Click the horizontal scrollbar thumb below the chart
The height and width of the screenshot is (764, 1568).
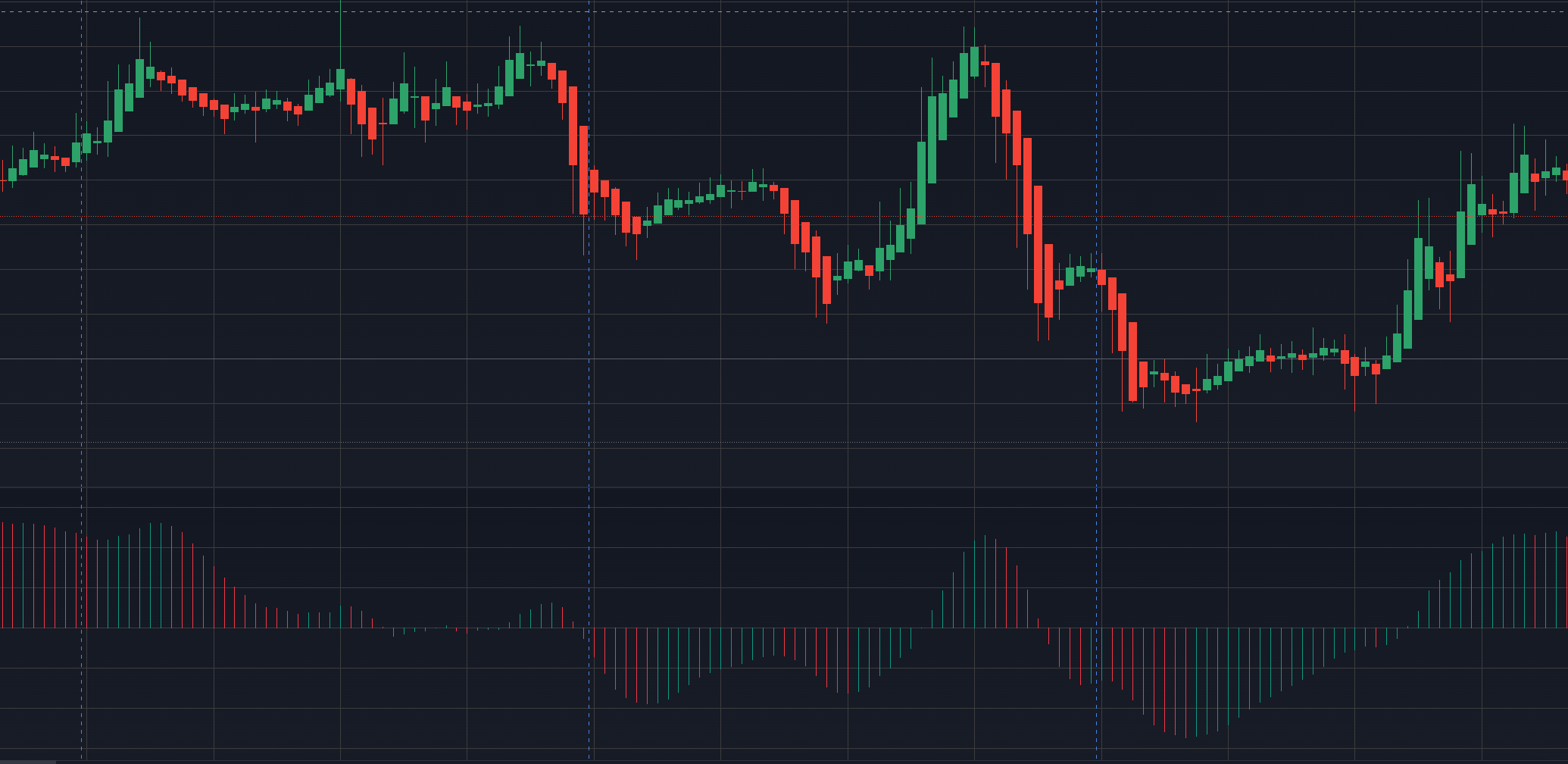coord(28,762)
